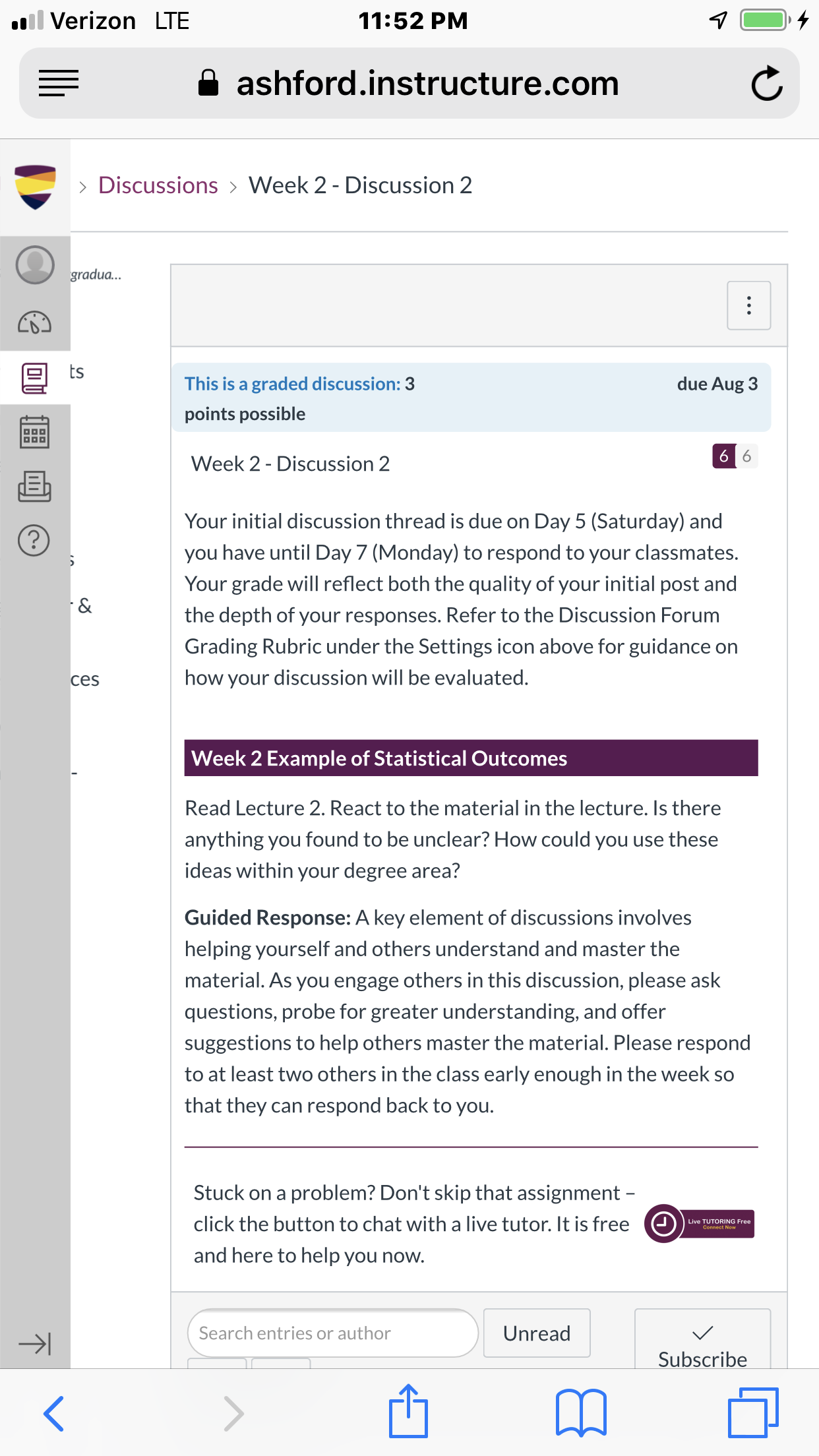Toggle the Unread filter button
The image size is (819, 1456).
537,1333
